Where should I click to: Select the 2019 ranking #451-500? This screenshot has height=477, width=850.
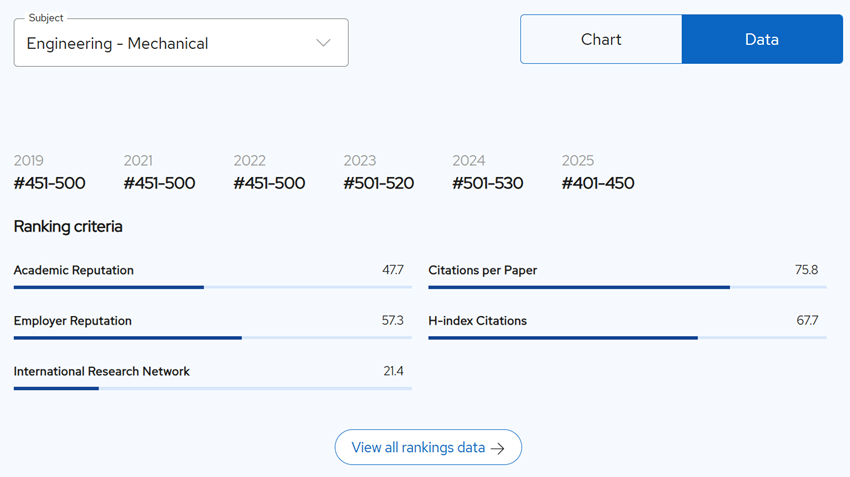[49, 183]
